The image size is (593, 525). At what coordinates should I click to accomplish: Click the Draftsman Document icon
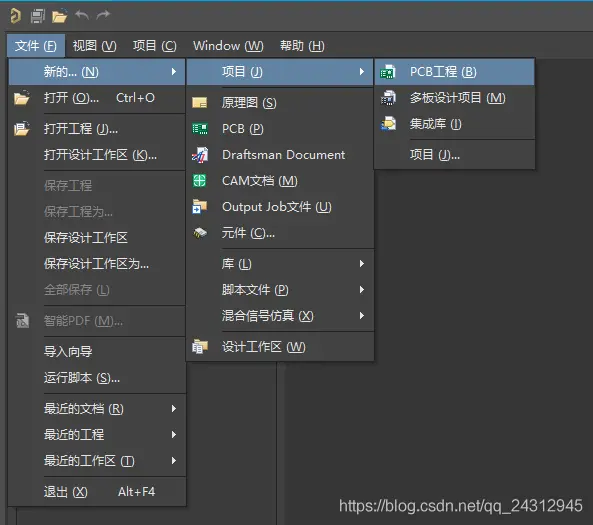tap(200, 155)
